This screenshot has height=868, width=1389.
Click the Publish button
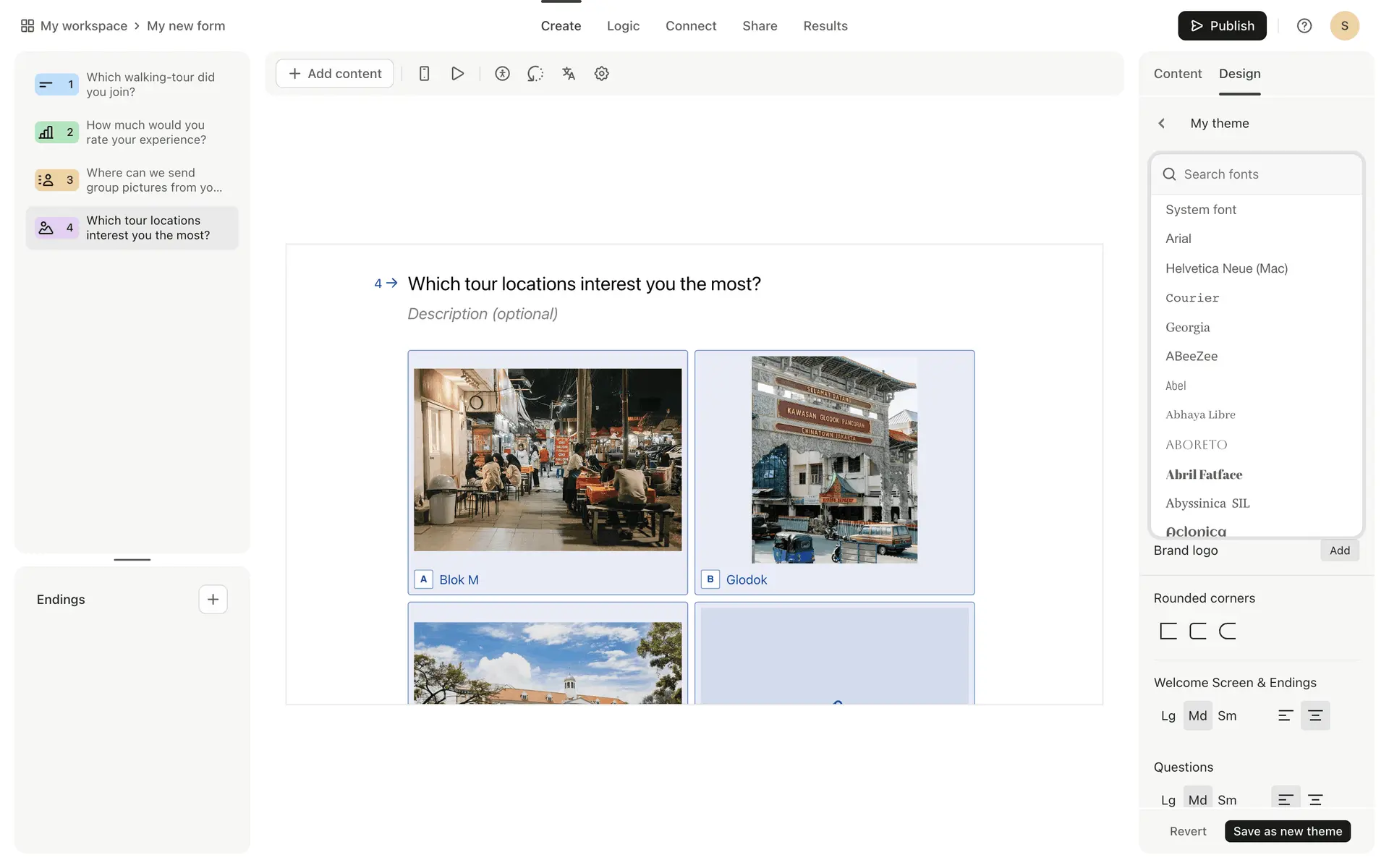click(1222, 26)
